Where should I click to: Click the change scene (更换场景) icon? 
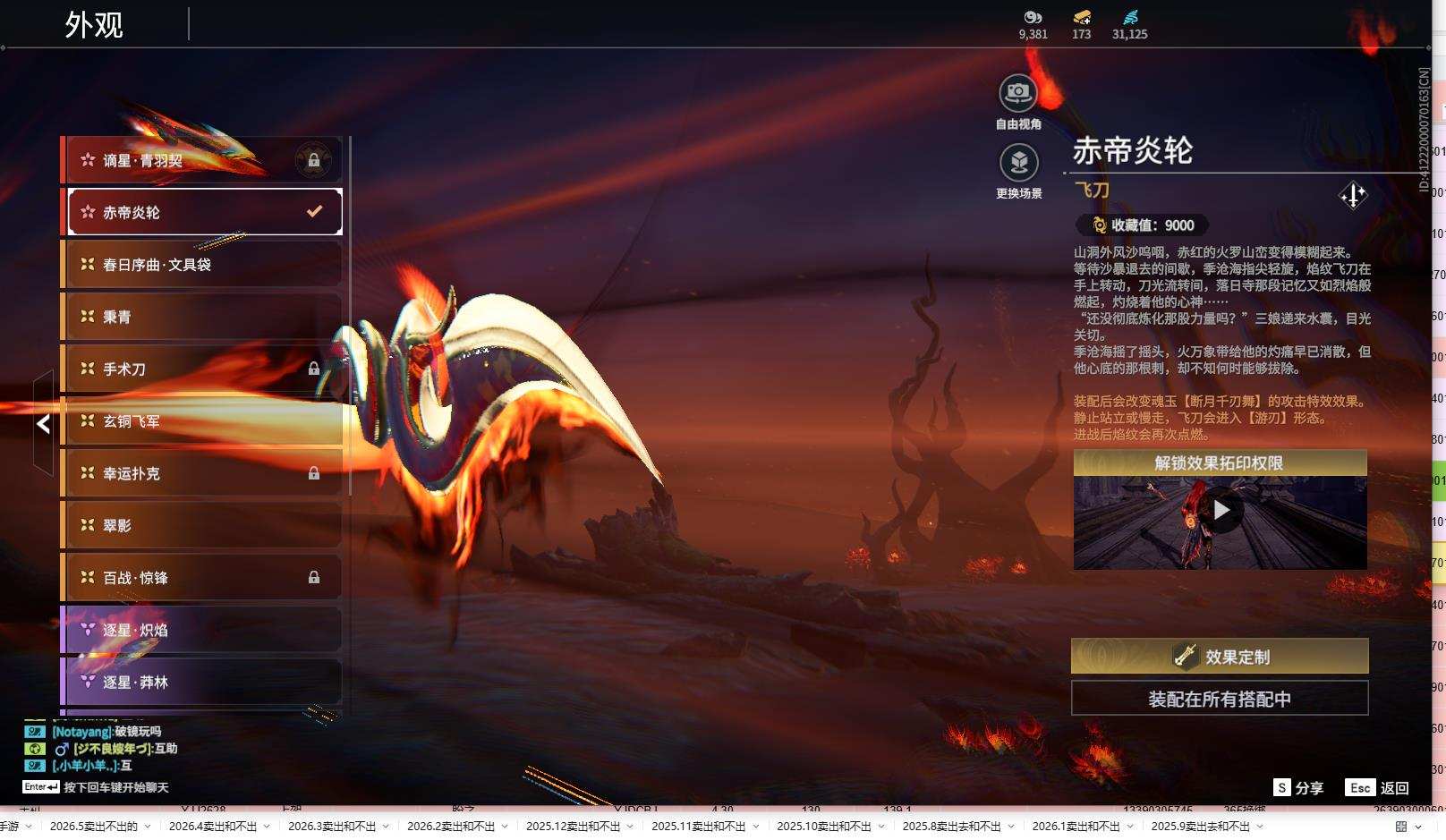pos(1018,162)
